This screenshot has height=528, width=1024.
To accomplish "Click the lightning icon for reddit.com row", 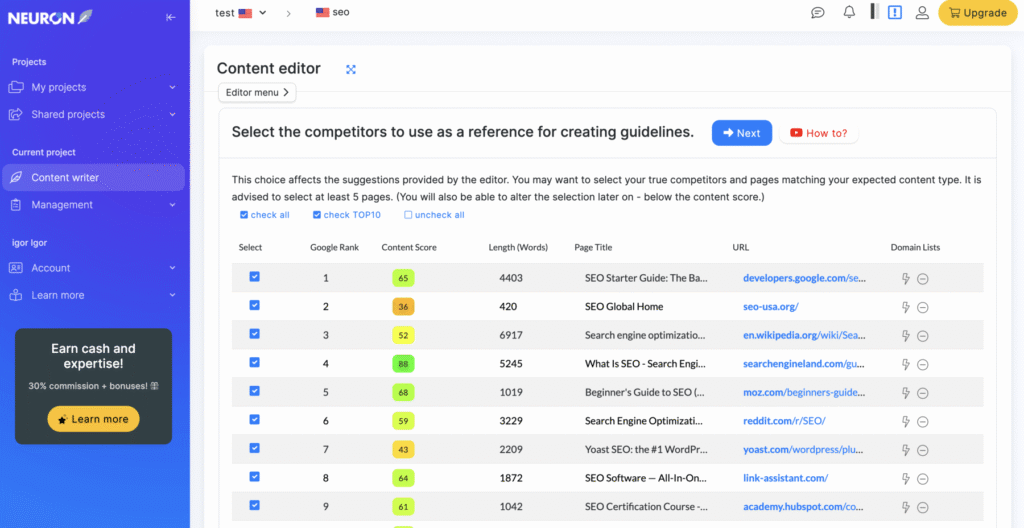I will coord(906,421).
